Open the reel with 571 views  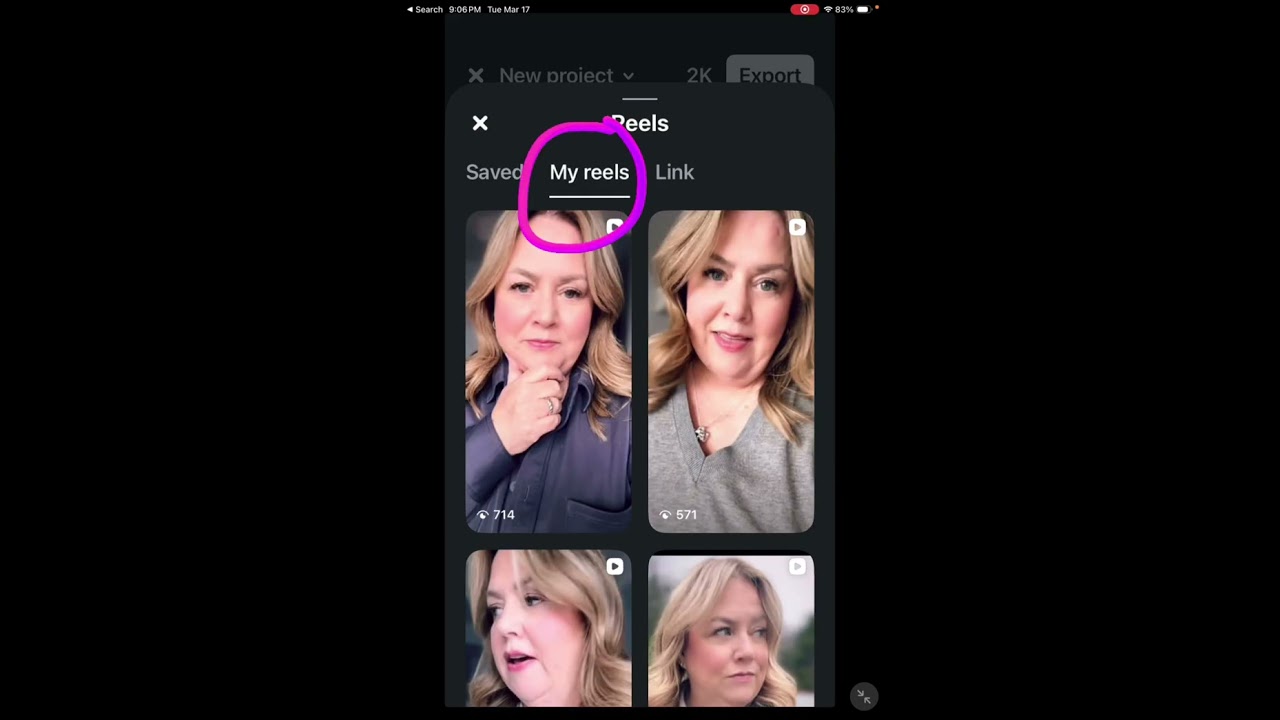pos(731,371)
